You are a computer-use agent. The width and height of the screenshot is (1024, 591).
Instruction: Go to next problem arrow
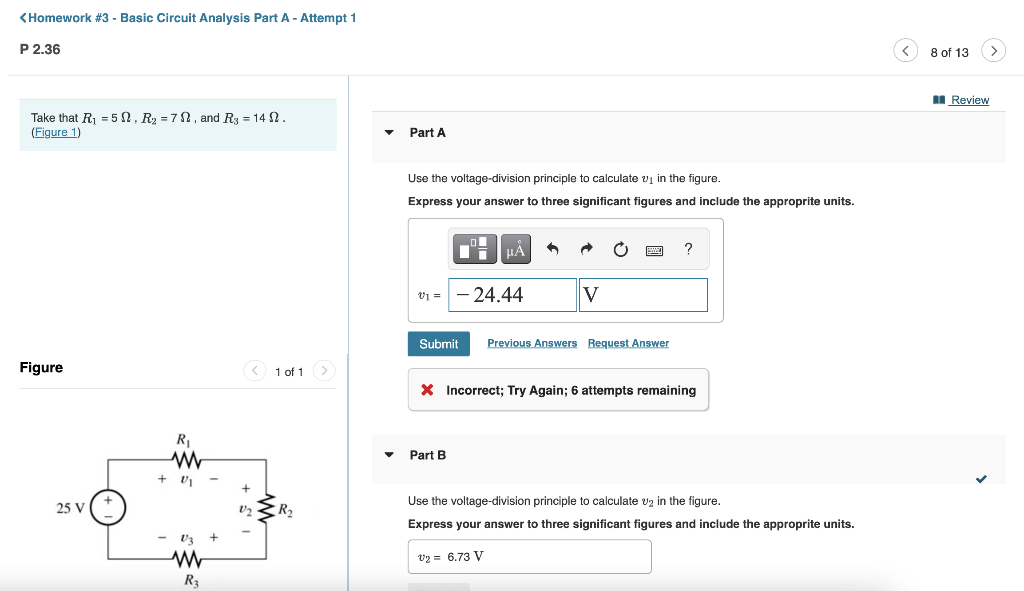click(x=993, y=50)
